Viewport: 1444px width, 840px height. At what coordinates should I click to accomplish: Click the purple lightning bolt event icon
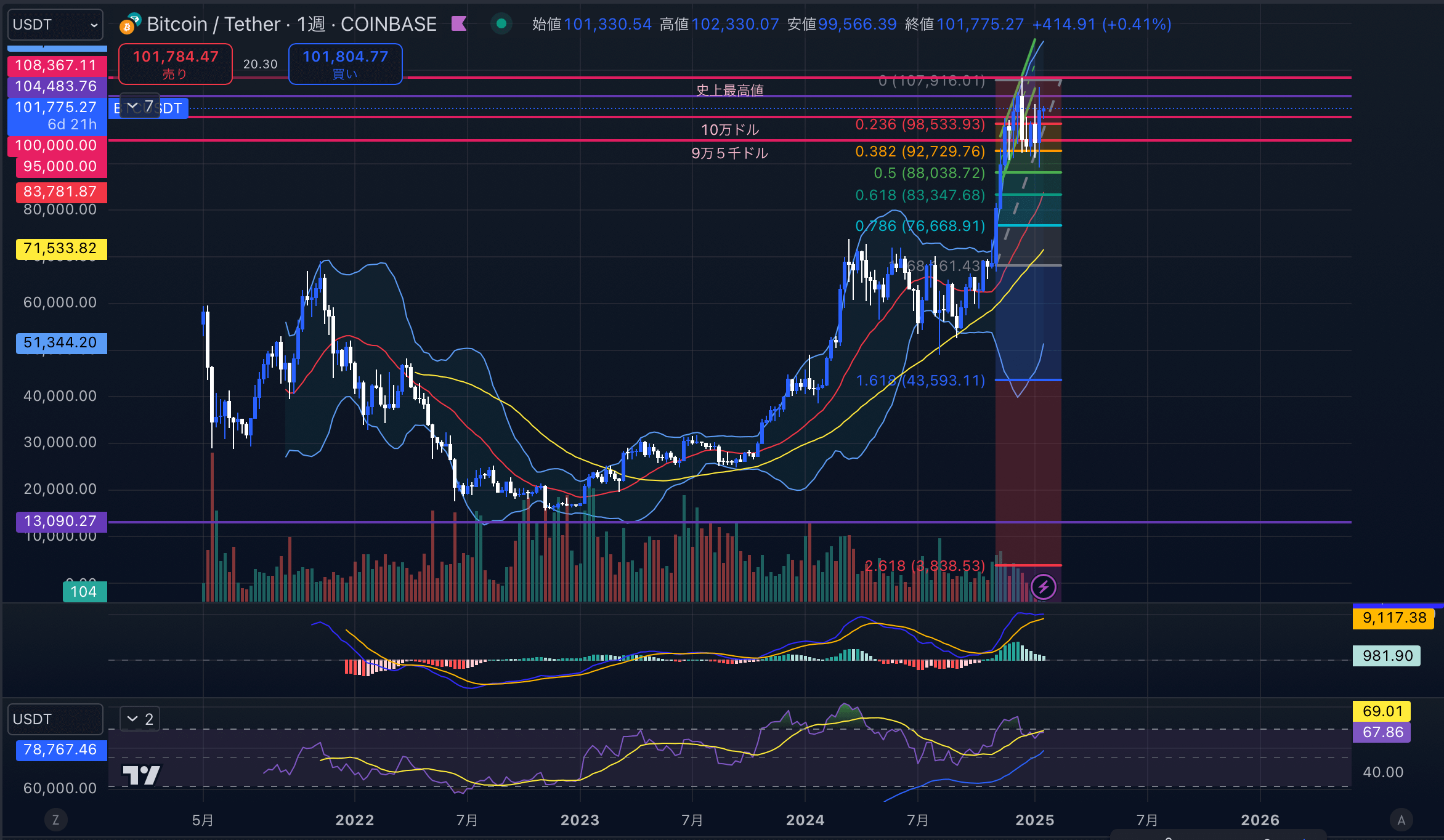1043,587
